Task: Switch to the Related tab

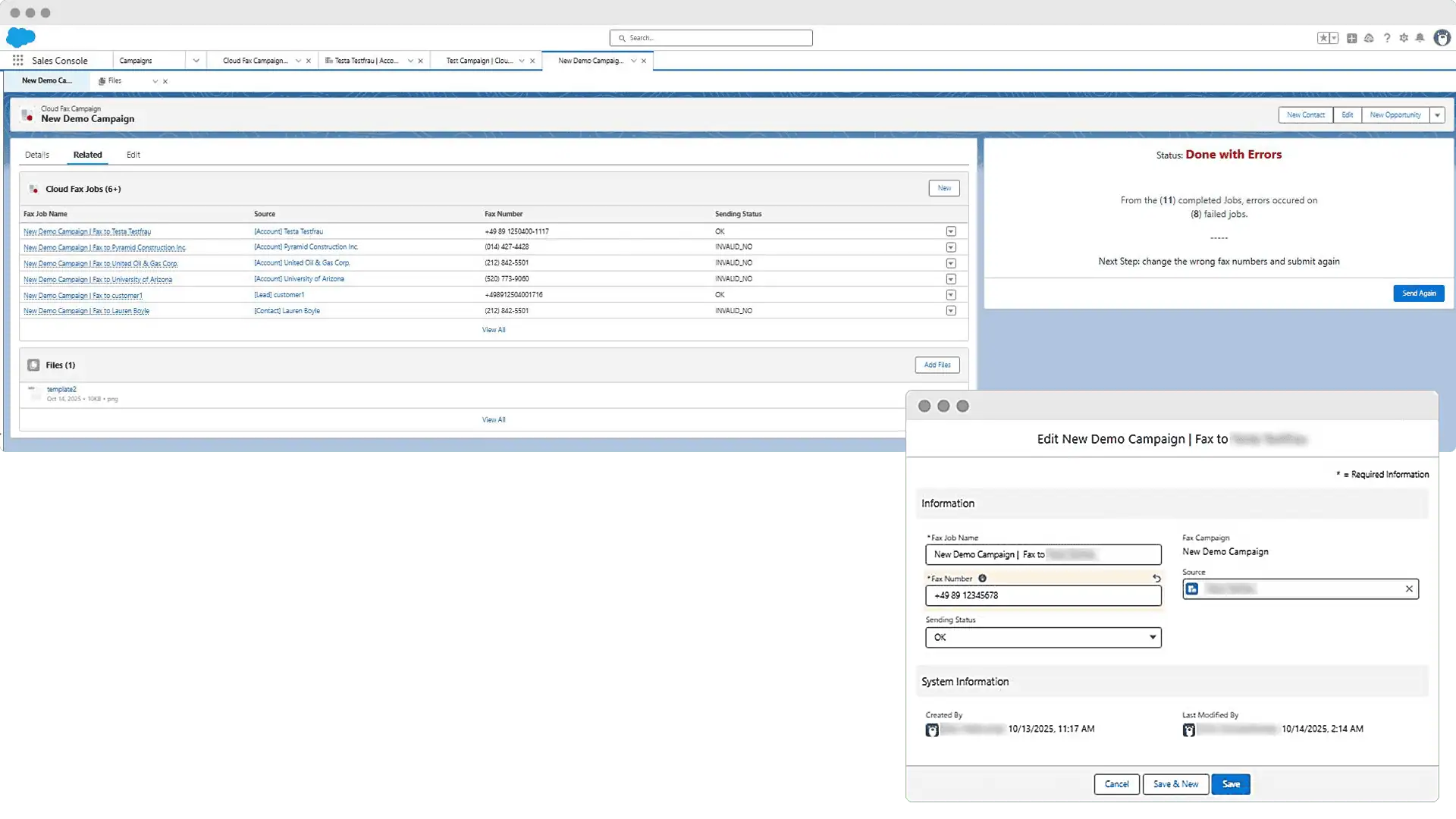Action: pos(88,155)
